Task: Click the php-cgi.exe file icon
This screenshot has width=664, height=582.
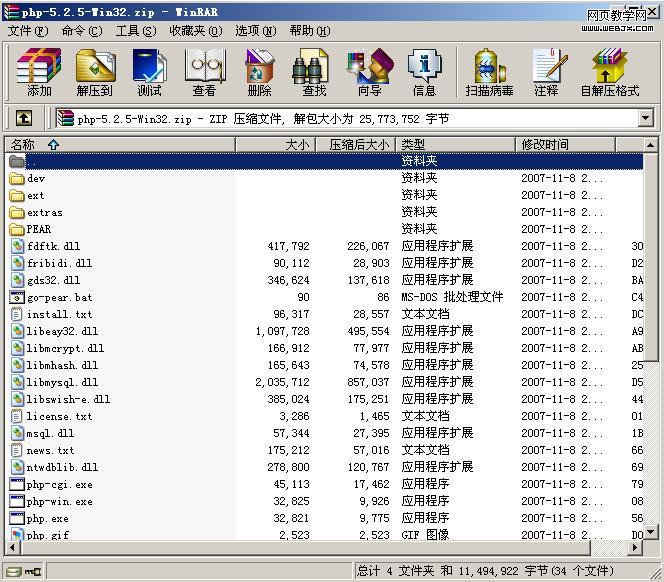Action: (17, 484)
